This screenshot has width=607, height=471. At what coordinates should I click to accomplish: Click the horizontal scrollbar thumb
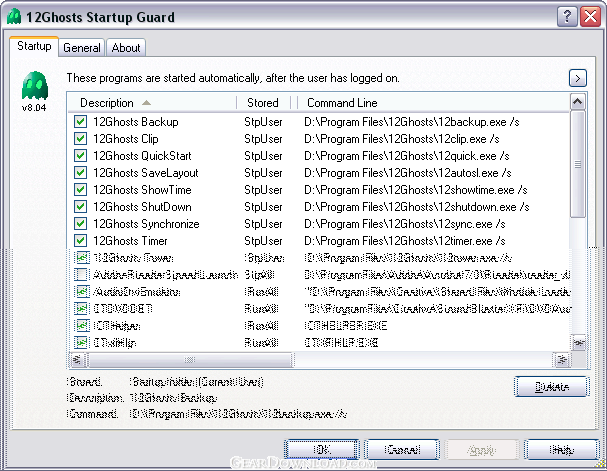click(190, 360)
